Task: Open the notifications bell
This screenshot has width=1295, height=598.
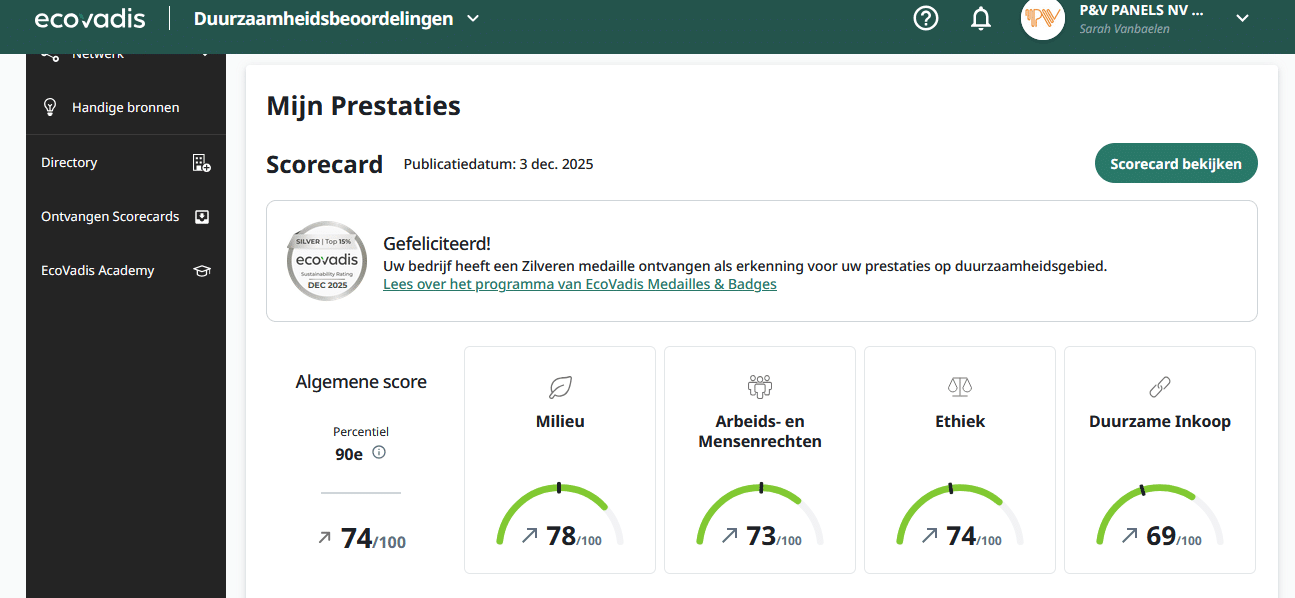Action: (981, 18)
